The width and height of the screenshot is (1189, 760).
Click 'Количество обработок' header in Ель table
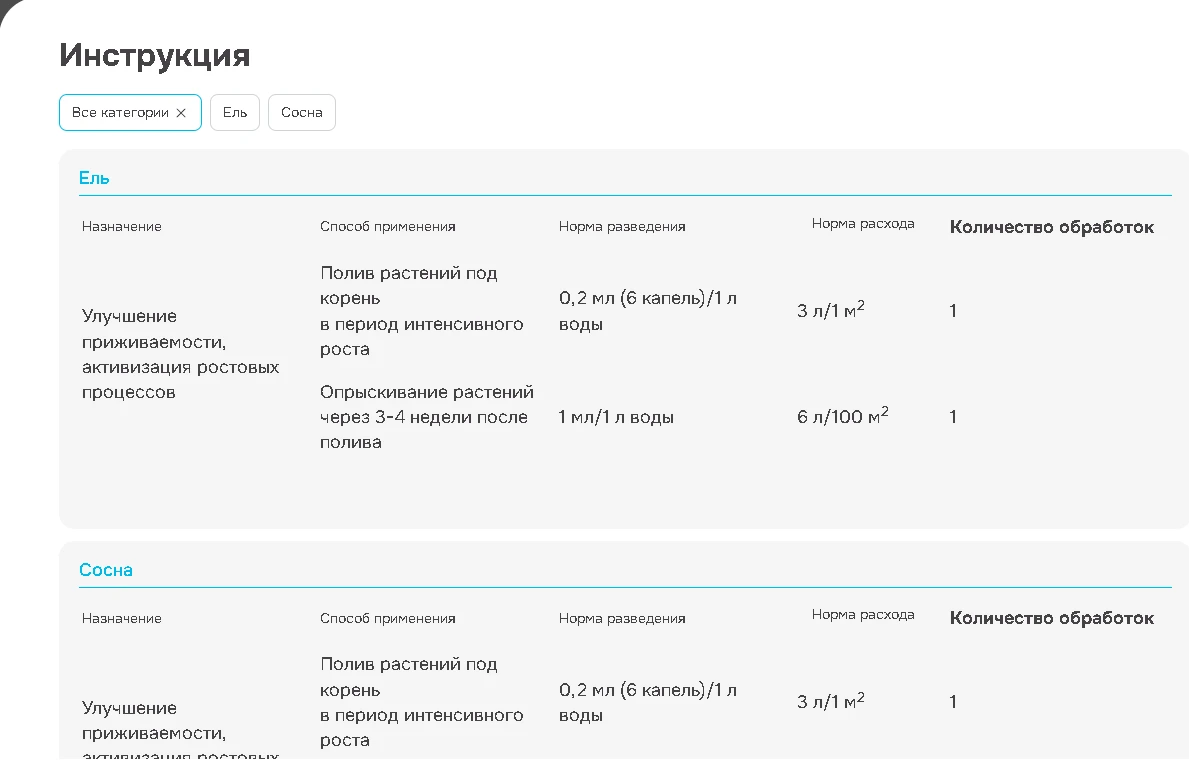coord(1051,227)
